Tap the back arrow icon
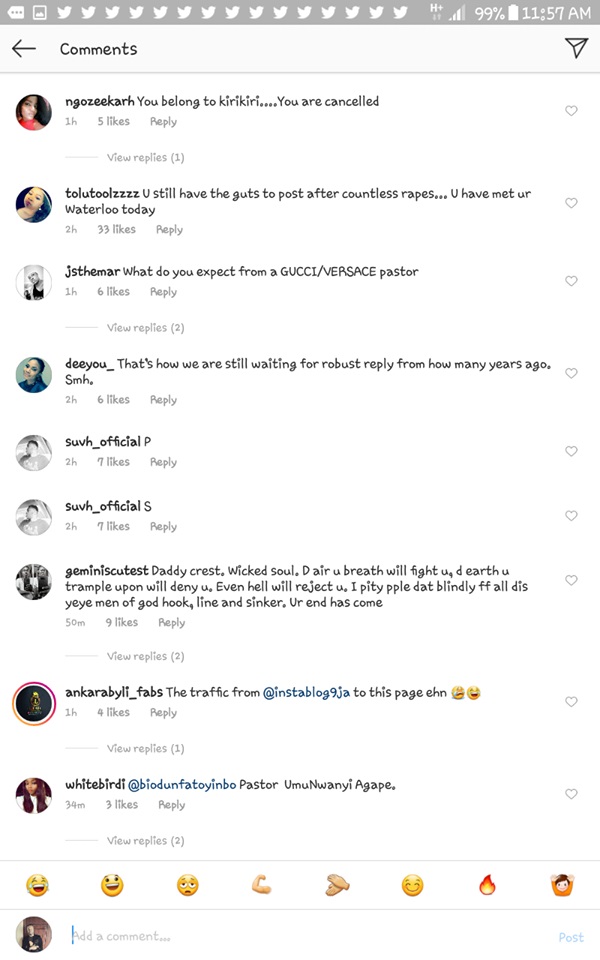 pyautogui.click(x=24, y=49)
